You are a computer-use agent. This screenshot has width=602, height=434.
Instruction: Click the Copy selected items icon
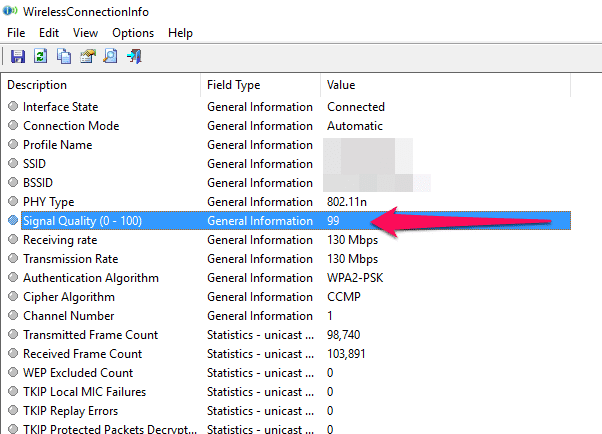click(63, 56)
